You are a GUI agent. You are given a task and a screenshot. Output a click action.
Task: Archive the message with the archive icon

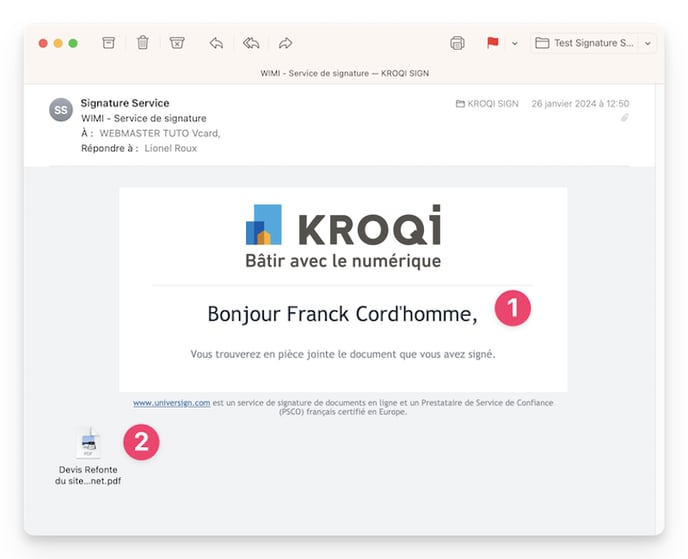108,43
